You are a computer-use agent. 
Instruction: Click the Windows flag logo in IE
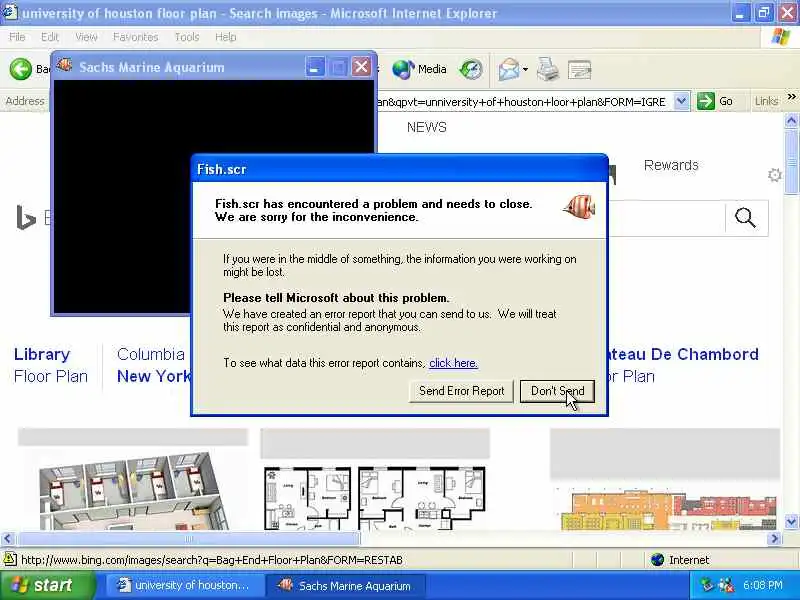781,37
